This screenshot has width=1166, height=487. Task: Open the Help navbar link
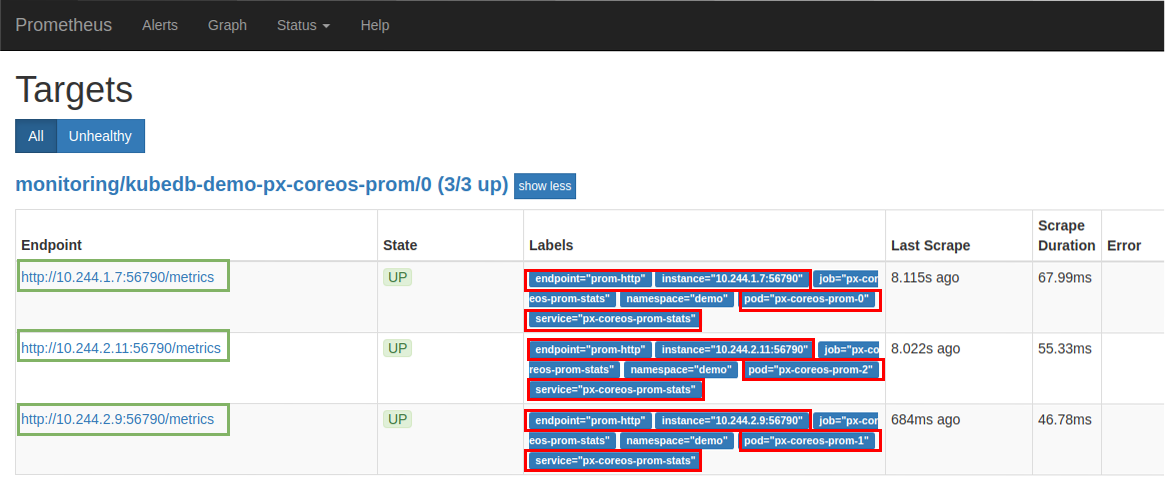tap(375, 25)
